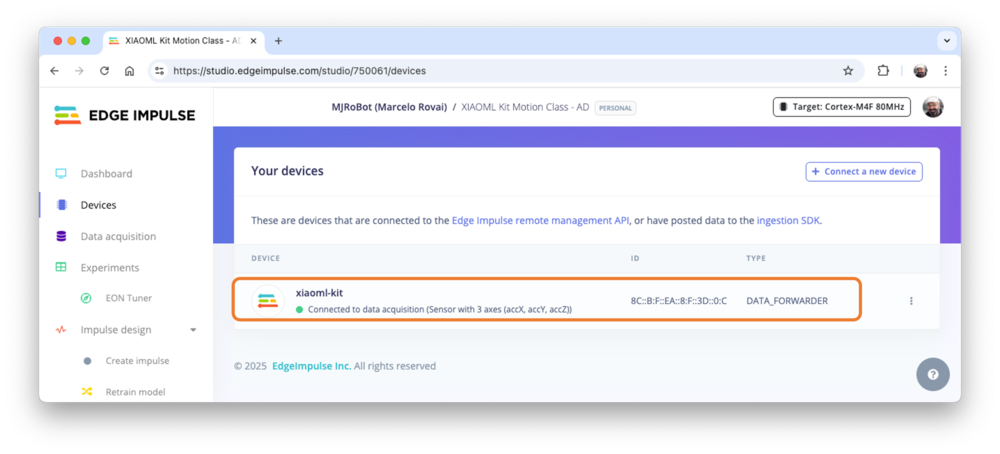This screenshot has width=1000, height=454.
Task: Follow the ingestion SDK link
Action: (x=788, y=220)
